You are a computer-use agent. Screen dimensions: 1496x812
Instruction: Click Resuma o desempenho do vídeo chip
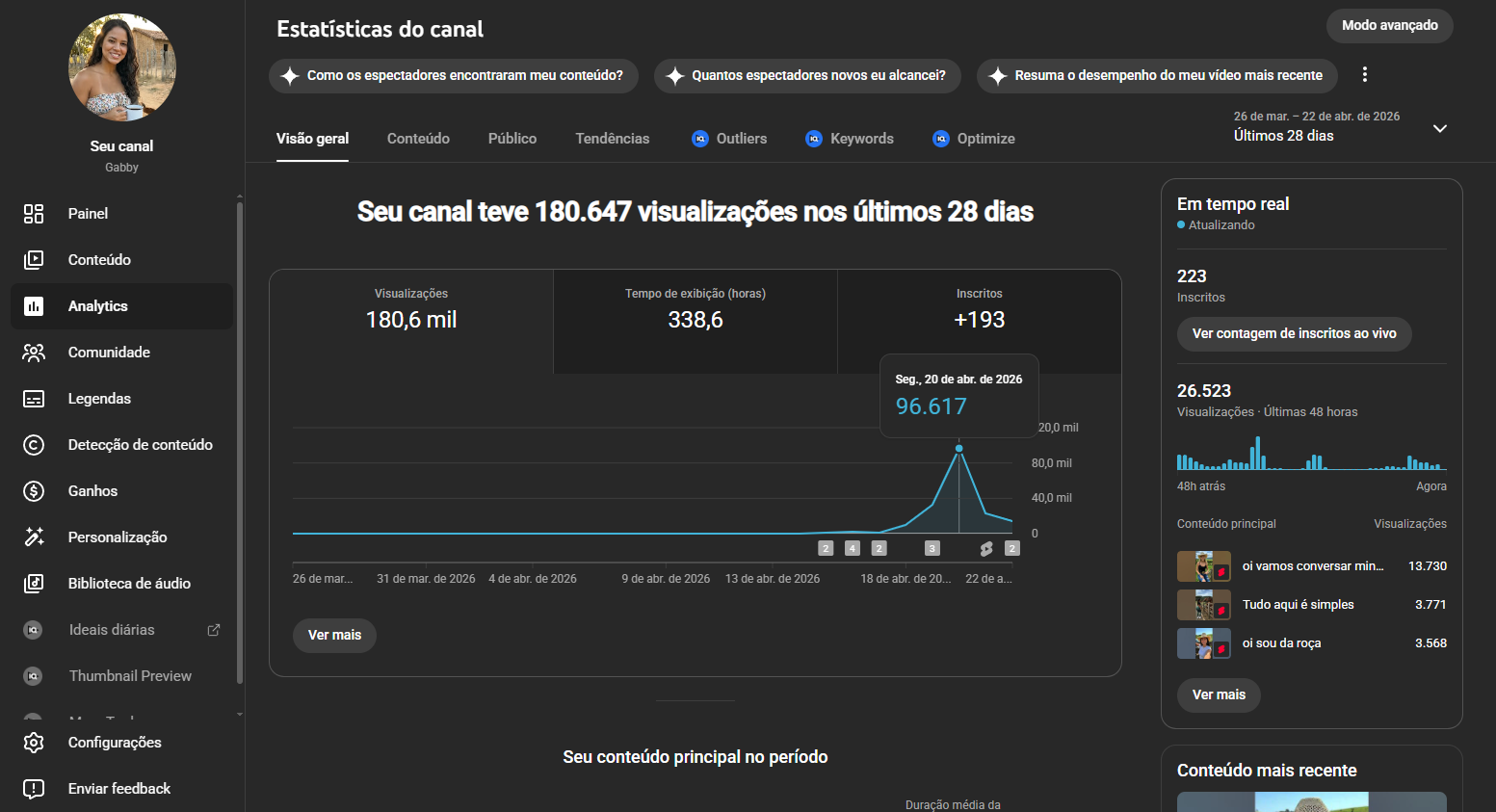(1158, 75)
